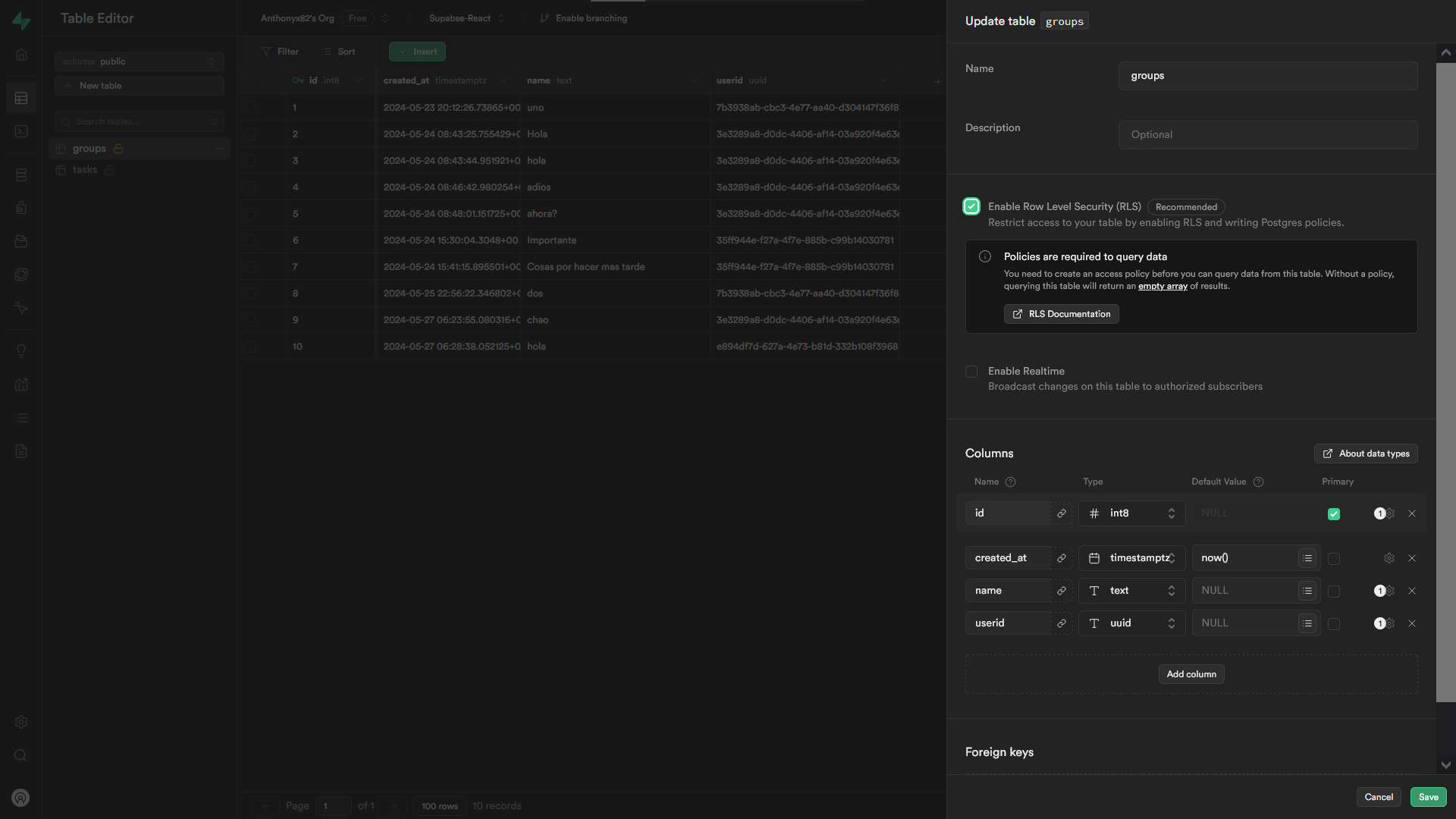Image resolution: width=1456 pixels, height=819 pixels.
Task: Delete the userid column row
Action: pyautogui.click(x=1412, y=623)
